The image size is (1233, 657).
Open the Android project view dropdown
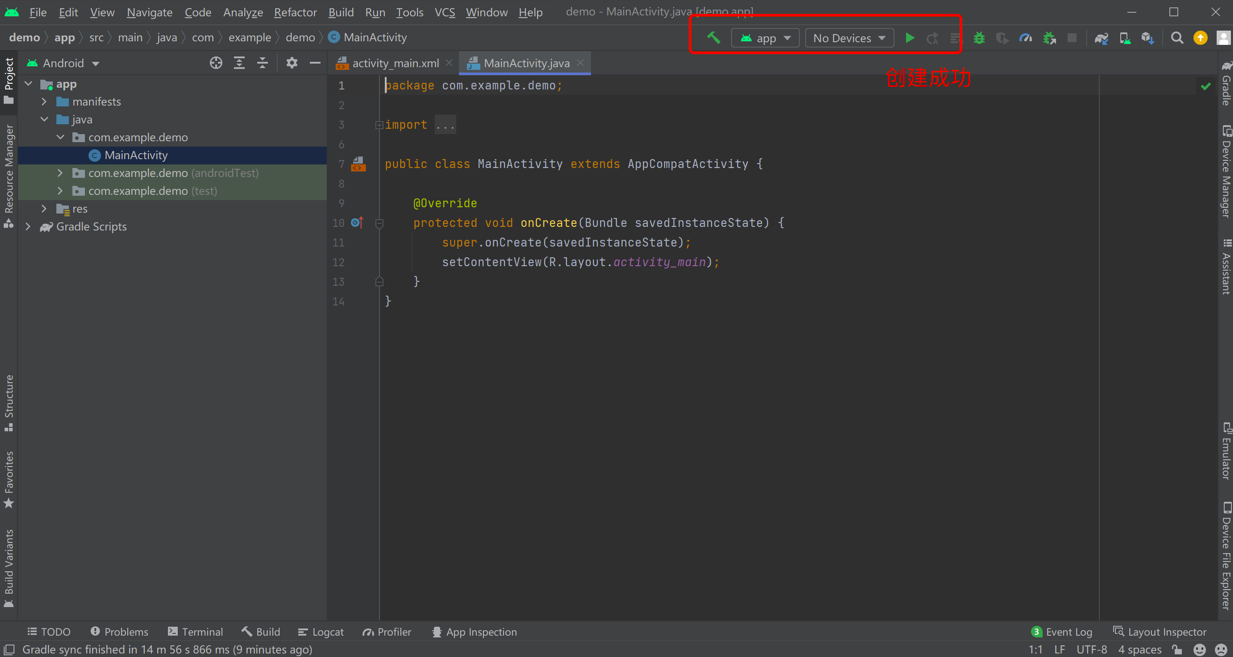[64, 63]
